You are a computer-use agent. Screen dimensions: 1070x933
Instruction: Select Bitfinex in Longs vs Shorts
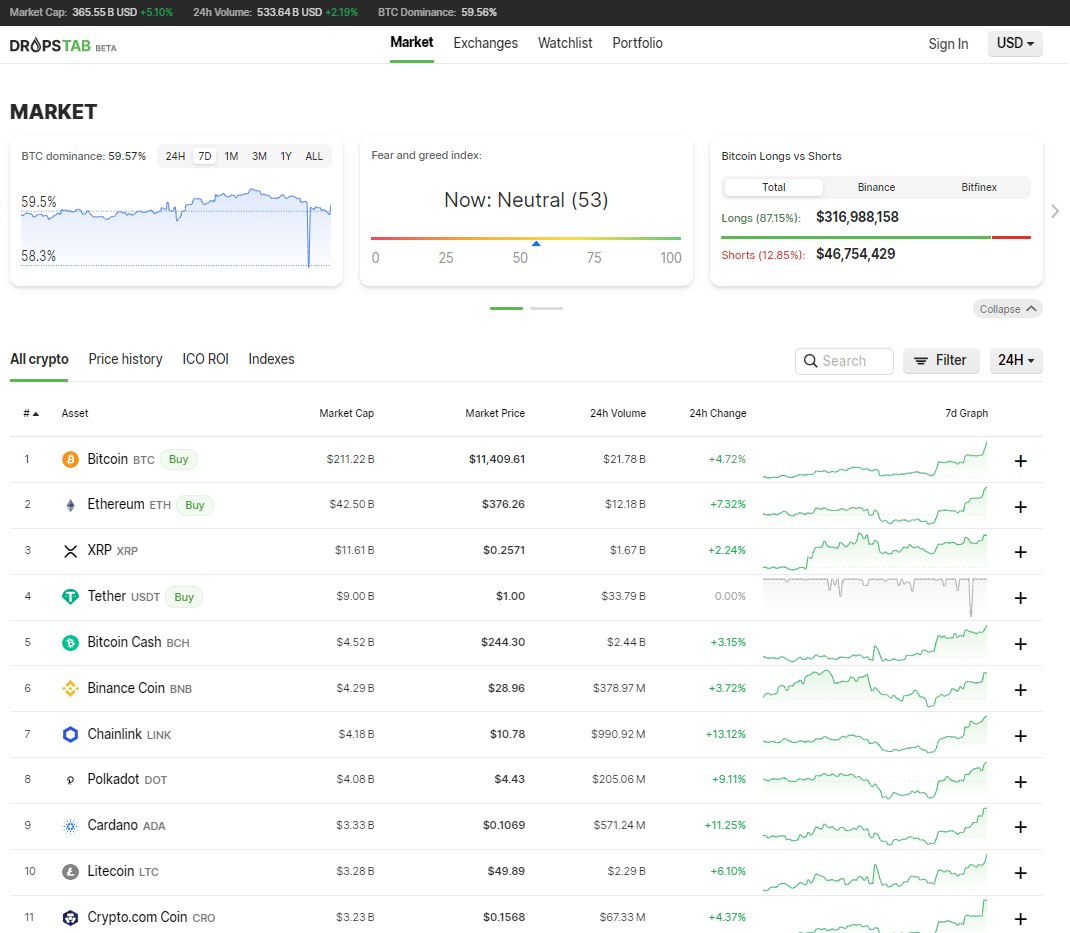pos(979,187)
